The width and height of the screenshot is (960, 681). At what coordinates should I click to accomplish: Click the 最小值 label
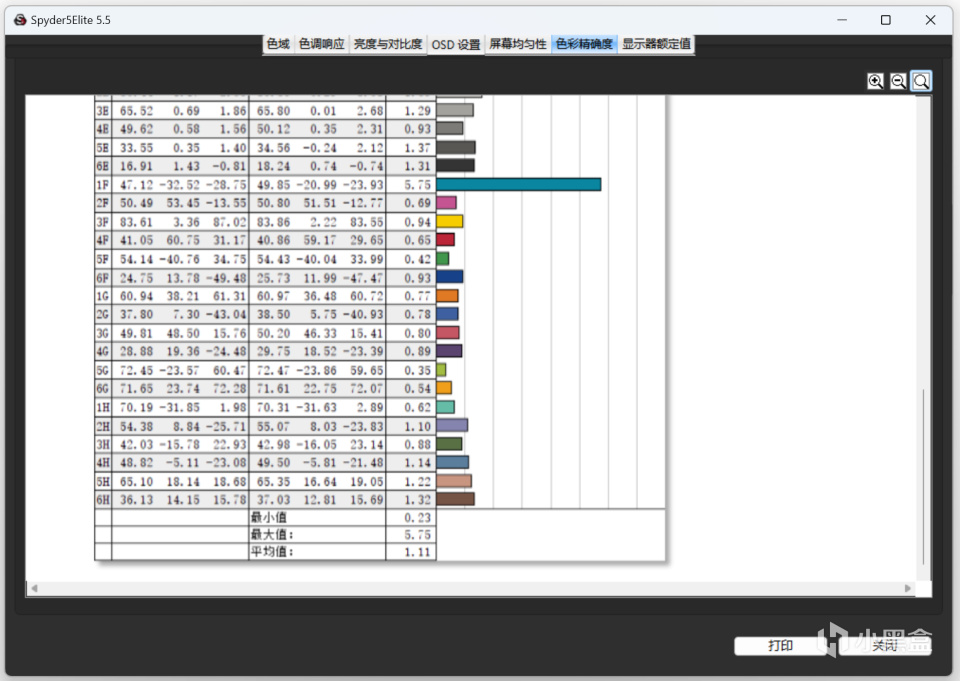pos(268,517)
